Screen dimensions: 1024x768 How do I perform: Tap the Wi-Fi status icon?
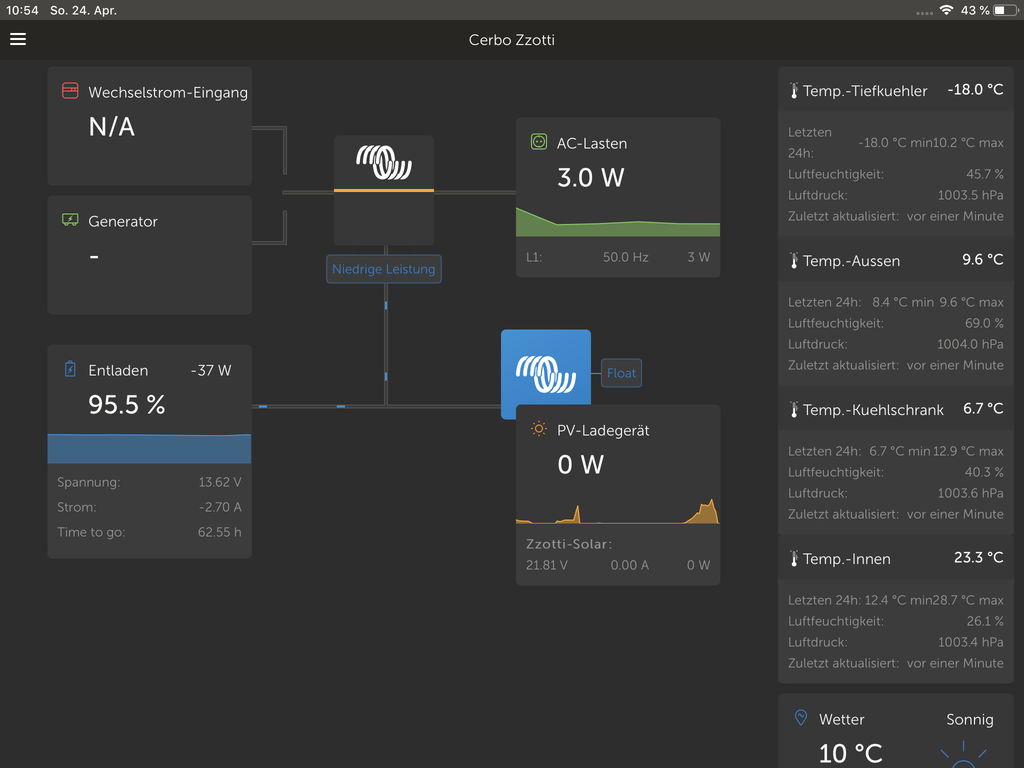(x=946, y=10)
